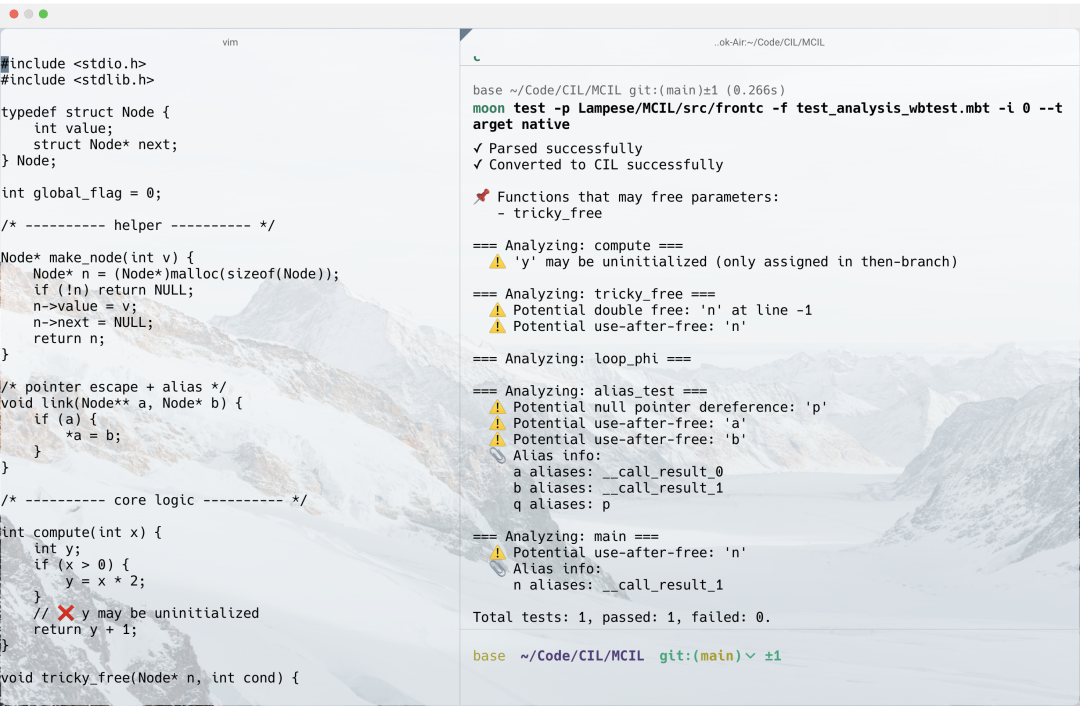Click '#include <stdio.h>' in vim

tap(74, 63)
